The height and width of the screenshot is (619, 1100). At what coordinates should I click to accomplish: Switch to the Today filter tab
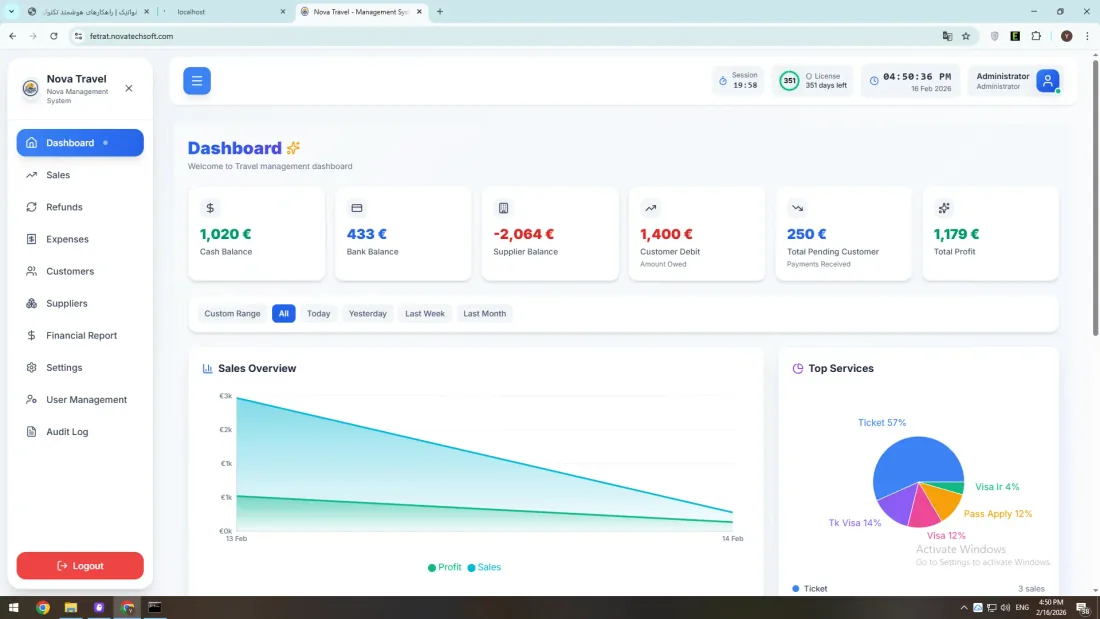click(318, 313)
